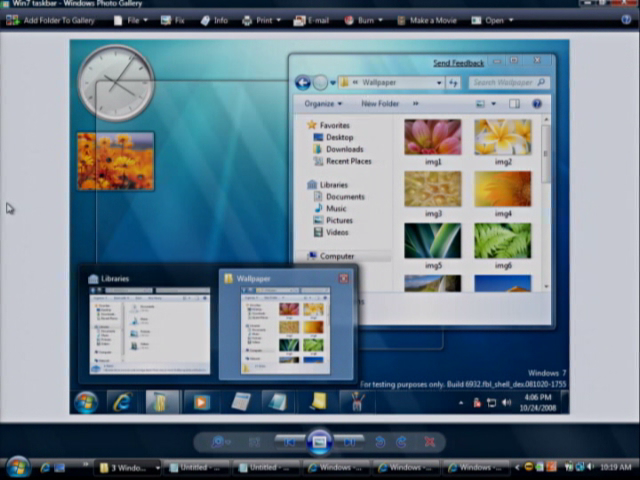Open the Fix panel in Photo Gallery

pyautogui.click(x=173, y=20)
